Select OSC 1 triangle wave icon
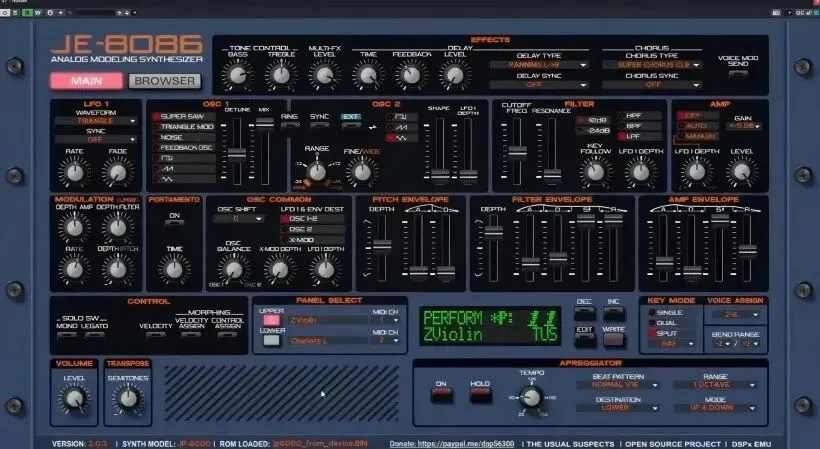Screen dimensions: 820x449 (x=184, y=179)
